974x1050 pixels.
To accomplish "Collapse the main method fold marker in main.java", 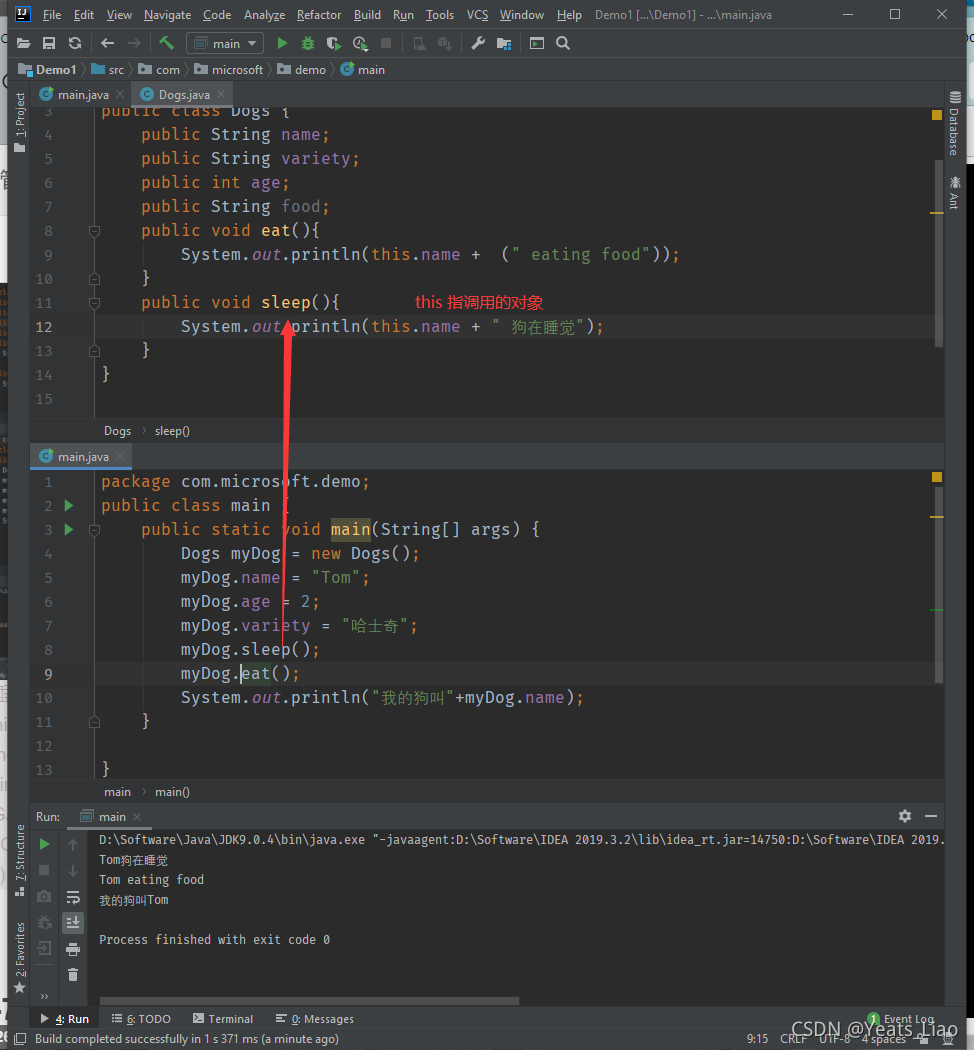I will tap(94, 530).
